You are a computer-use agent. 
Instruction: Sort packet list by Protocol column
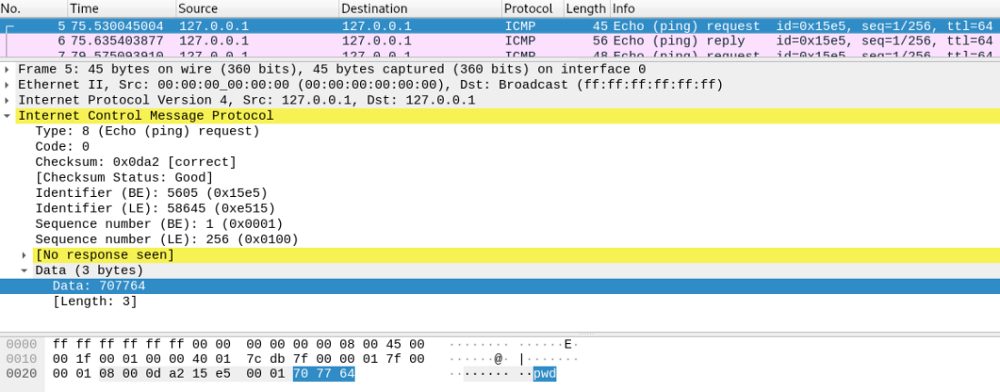click(533, 9)
